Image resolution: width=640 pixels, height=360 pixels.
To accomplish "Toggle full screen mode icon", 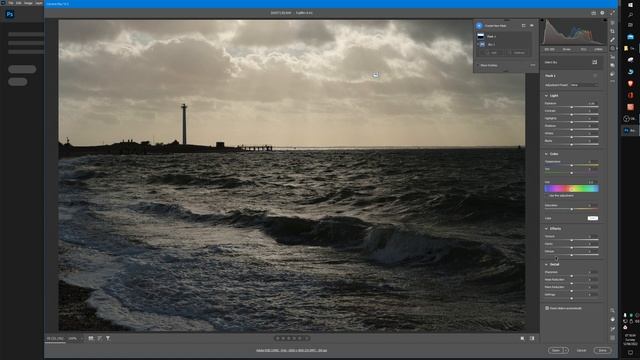I will tap(612, 13).
